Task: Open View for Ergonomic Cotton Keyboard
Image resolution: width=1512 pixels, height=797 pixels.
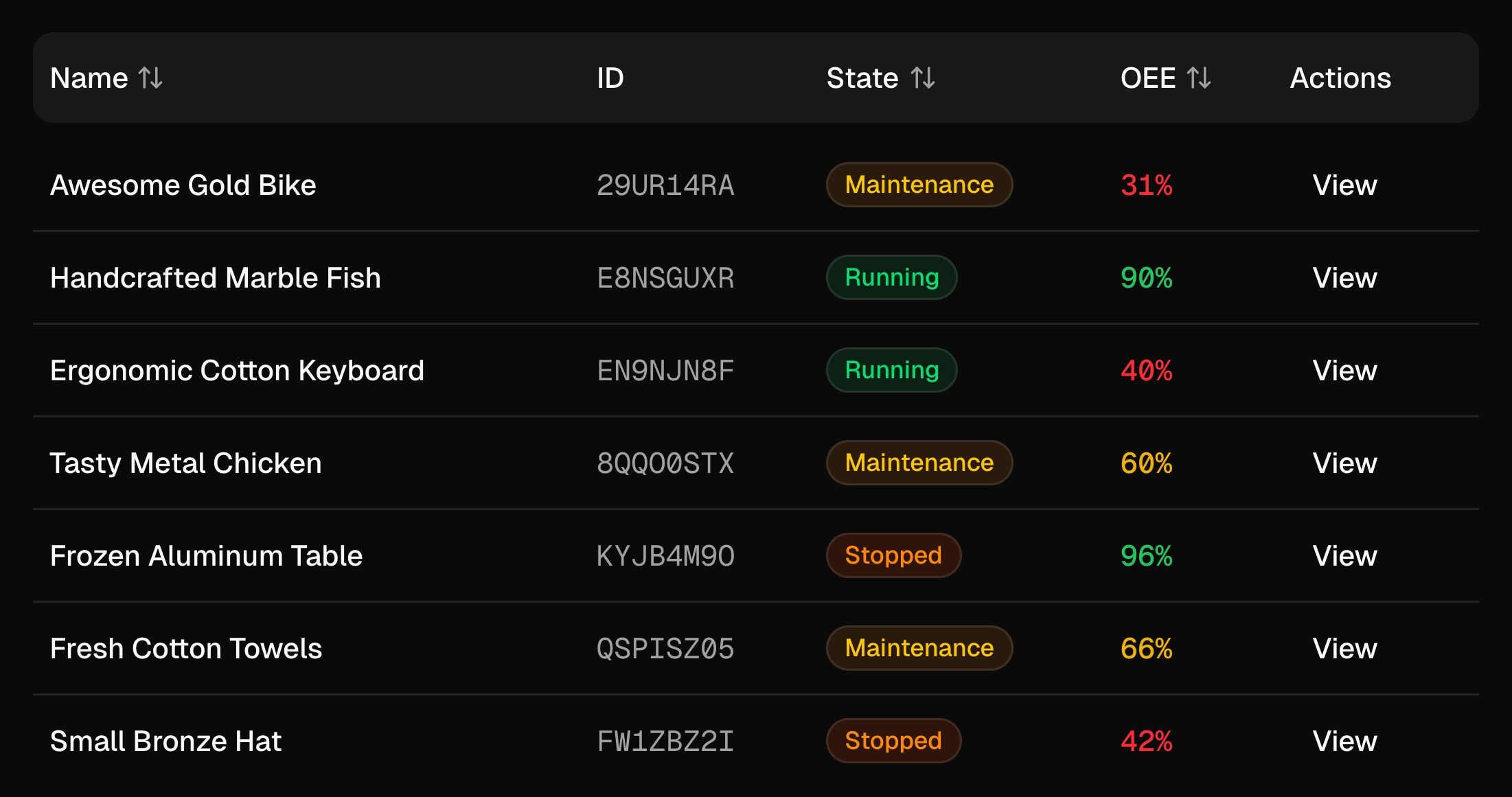Action: pyautogui.click(x=1344, y=371)
